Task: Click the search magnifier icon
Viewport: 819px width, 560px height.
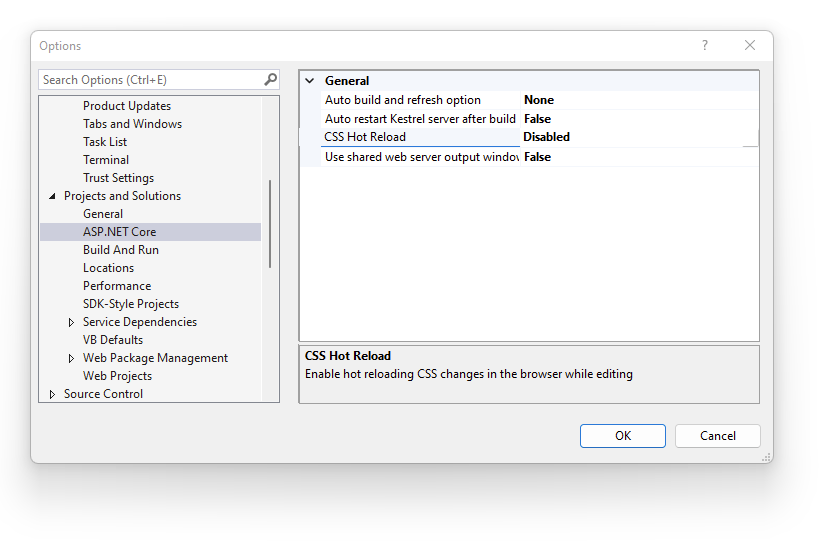Action: (270, 80)
